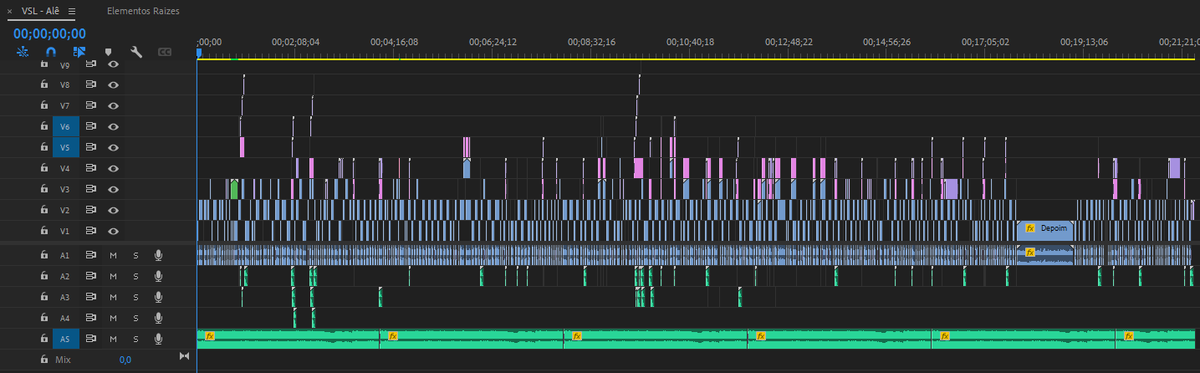
Task: Switch to VSL - Alê sequence tab
Action: 42,11
